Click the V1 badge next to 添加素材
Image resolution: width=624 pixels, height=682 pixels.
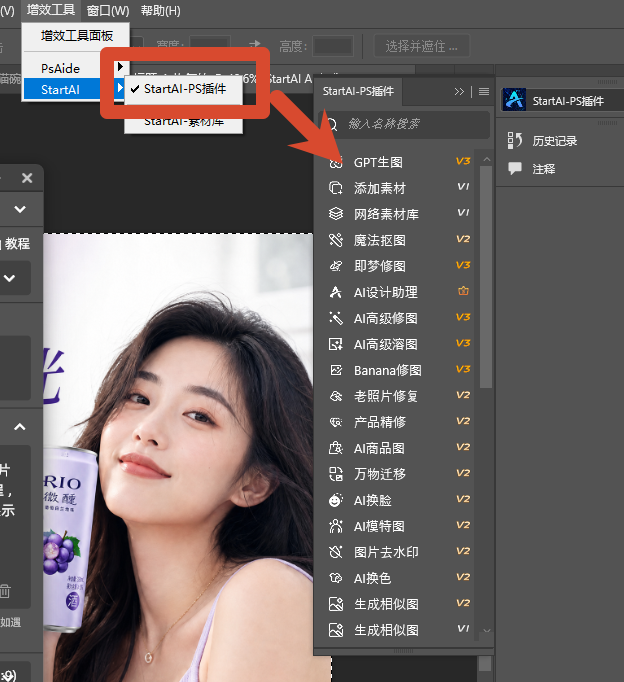pos(463,187)
